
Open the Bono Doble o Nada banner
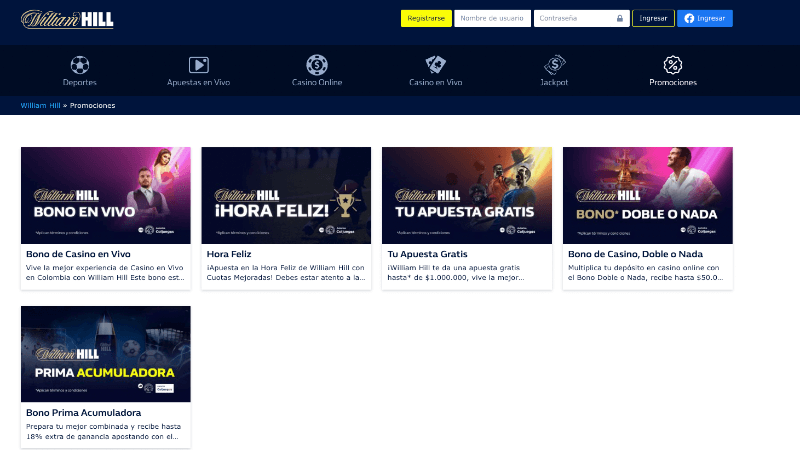[647, 195]
